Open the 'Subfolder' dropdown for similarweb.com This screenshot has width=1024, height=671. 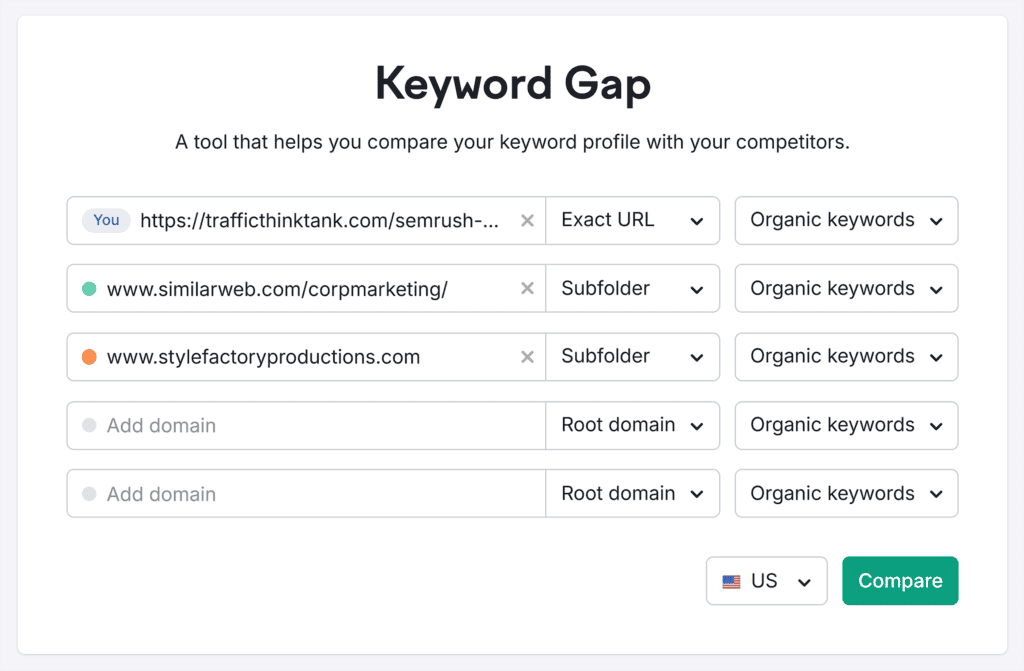(632, 288)
